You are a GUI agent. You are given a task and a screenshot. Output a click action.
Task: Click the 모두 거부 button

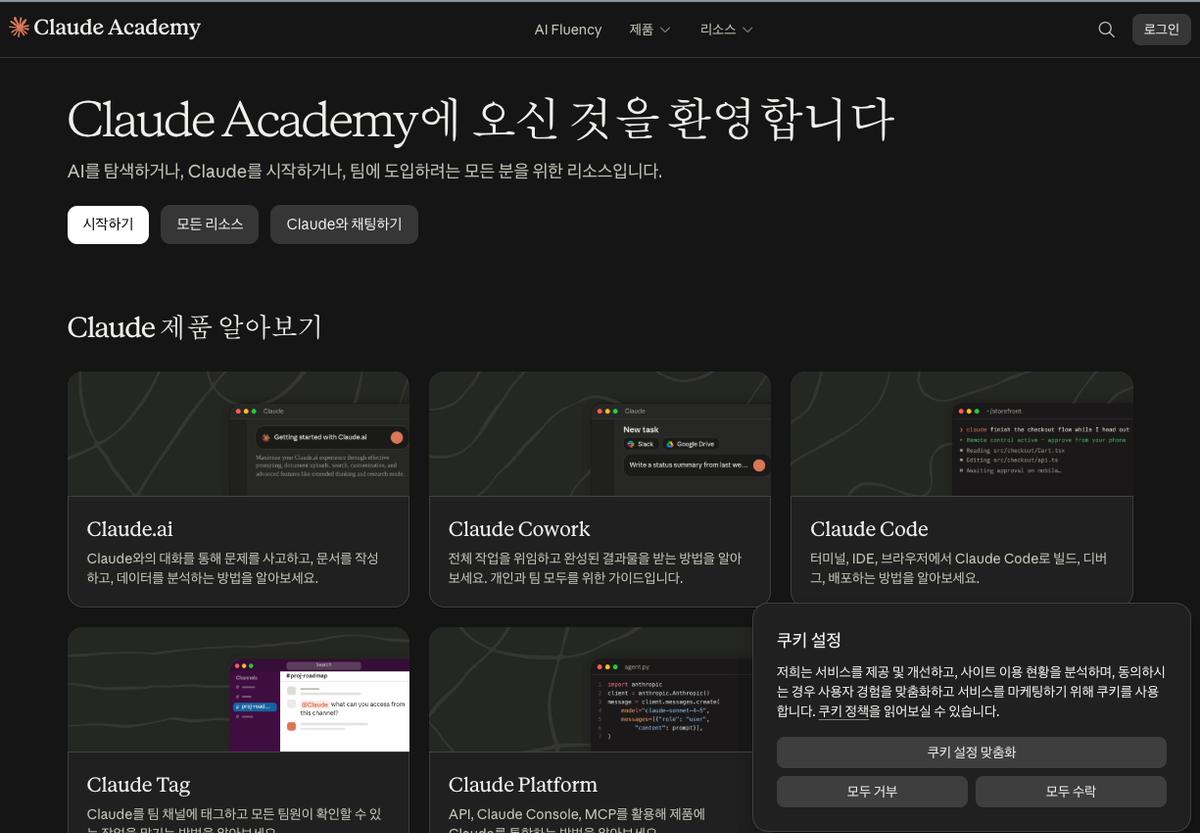(x=872, y=791)
